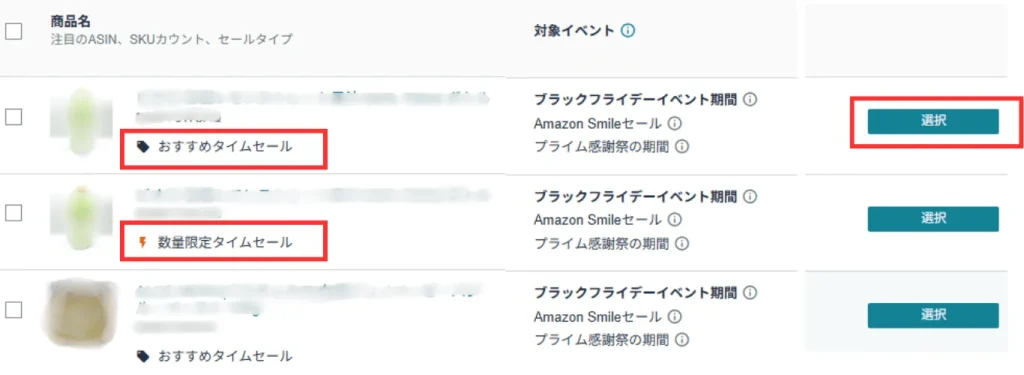The height and width of the screenshot is (375, 1024).
Task: Check the second product row checkbox
Action: [14, 212]
